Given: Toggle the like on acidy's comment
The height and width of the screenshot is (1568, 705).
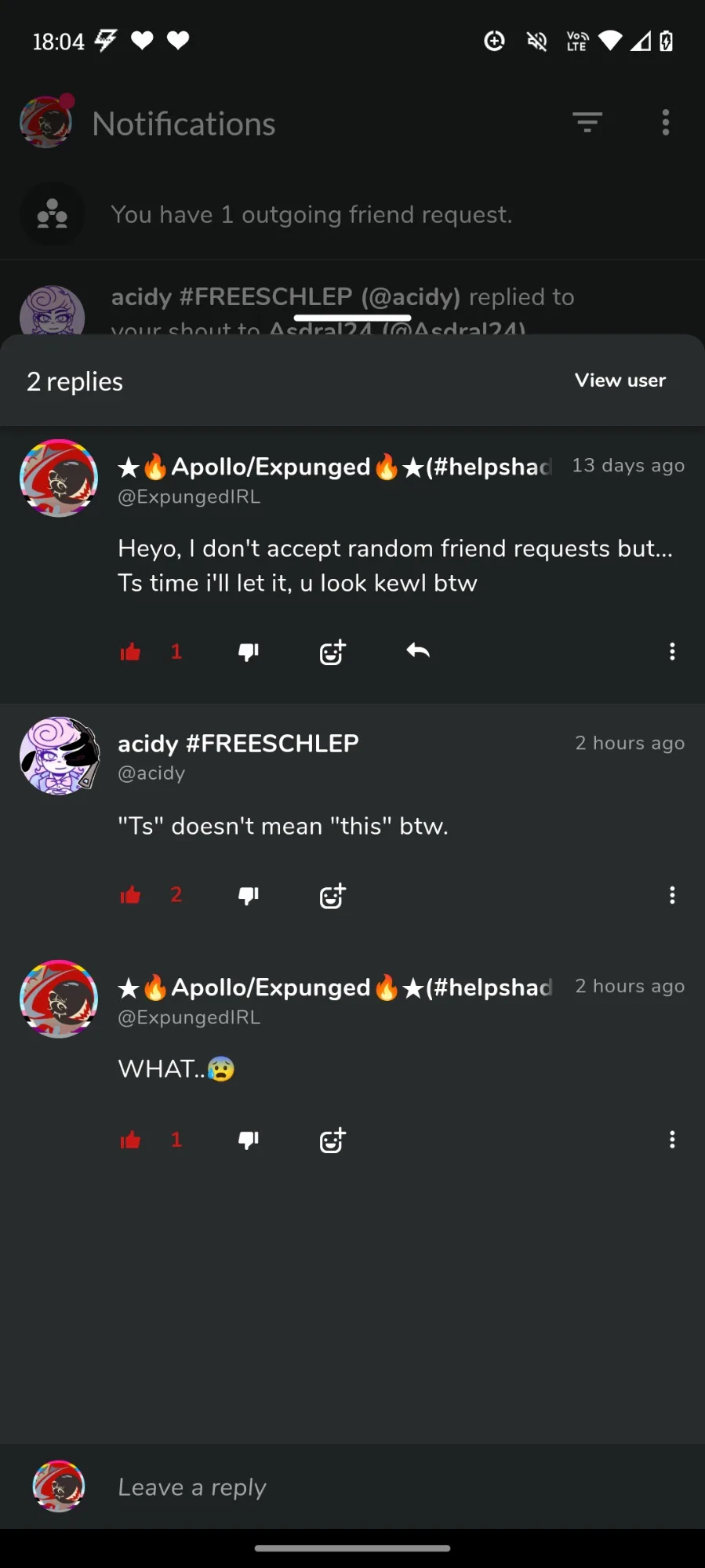Looking at the screenshot, I should coord(130,895).
